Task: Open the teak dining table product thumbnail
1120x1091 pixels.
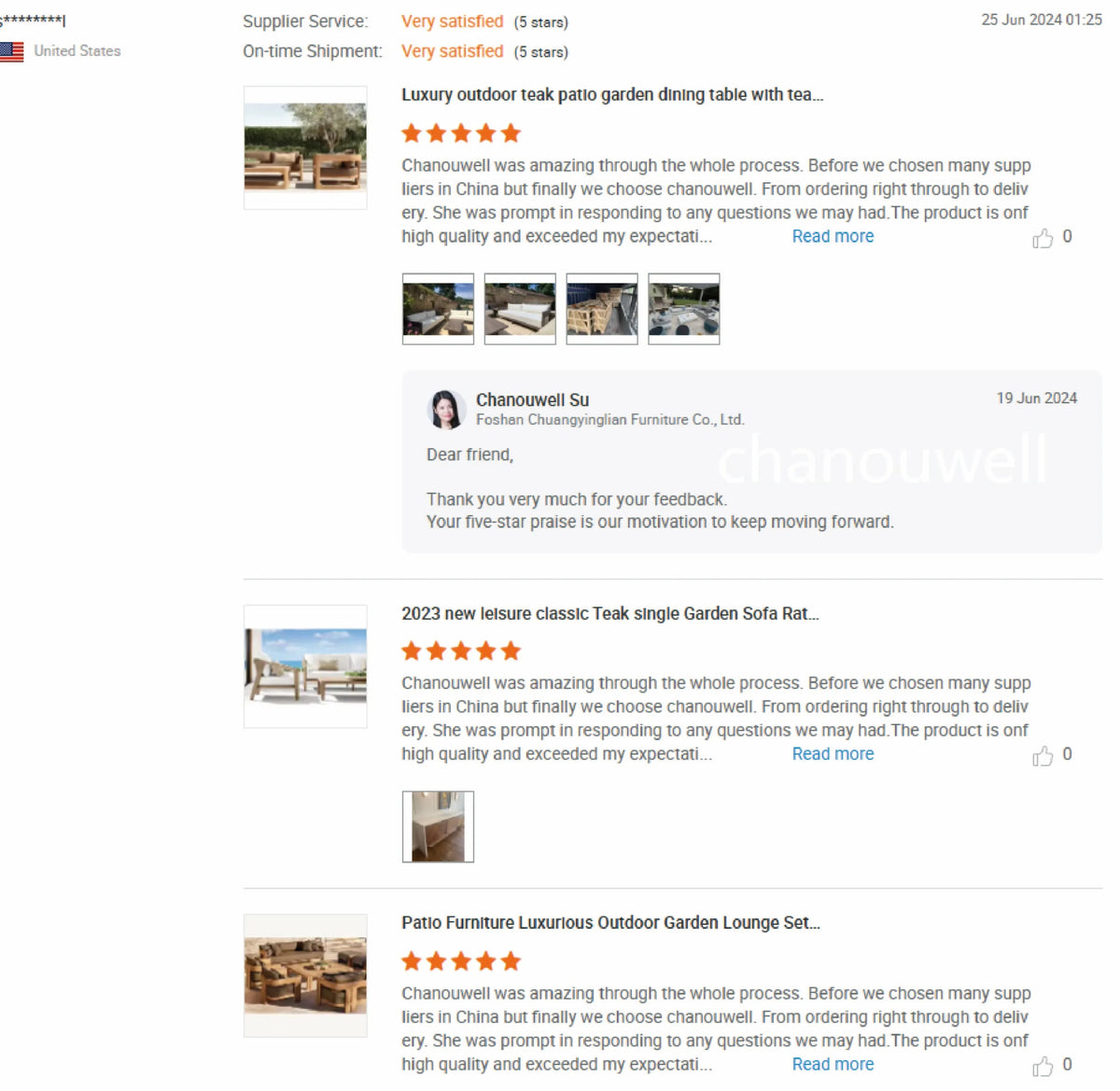Action: point(305,147)
